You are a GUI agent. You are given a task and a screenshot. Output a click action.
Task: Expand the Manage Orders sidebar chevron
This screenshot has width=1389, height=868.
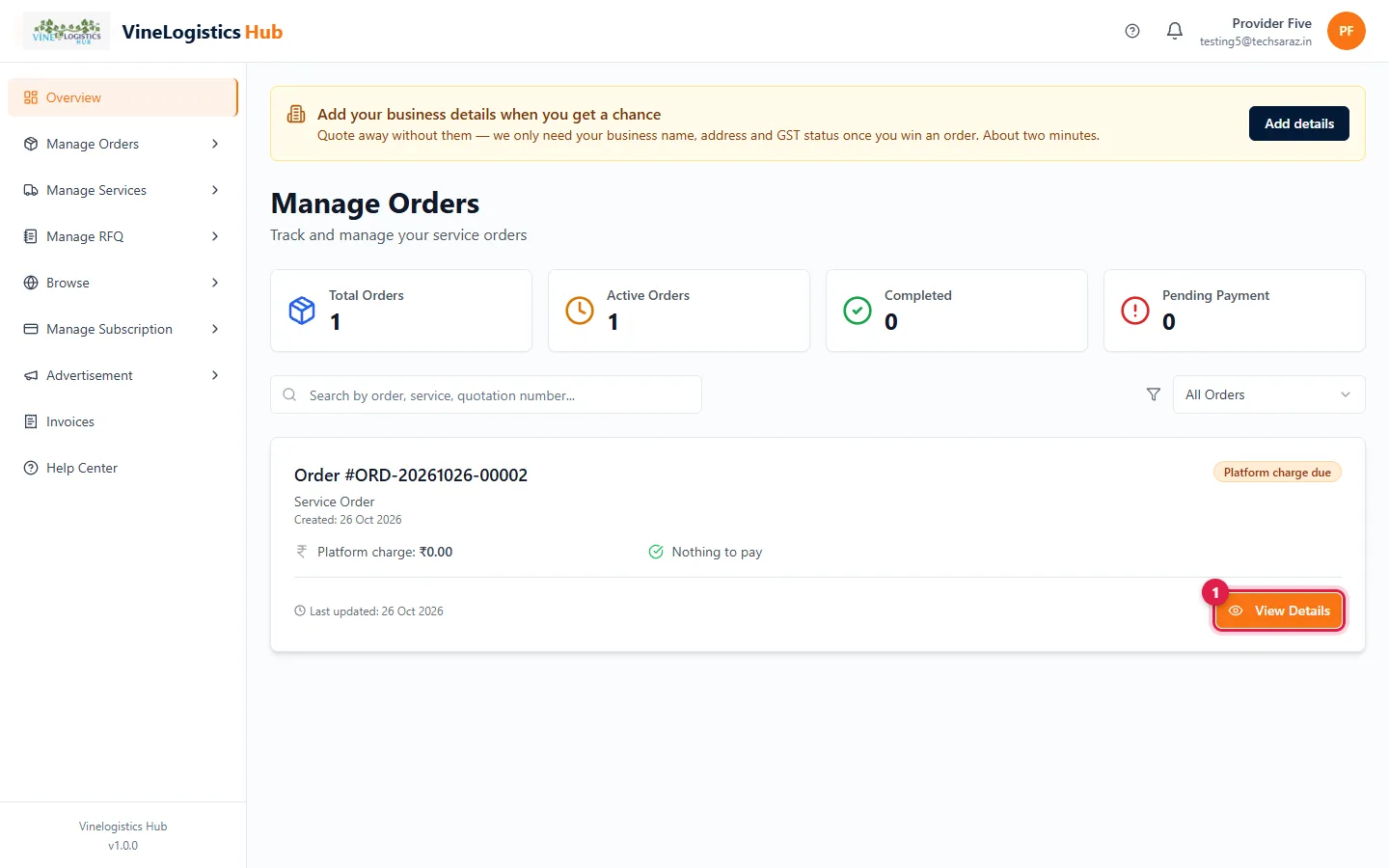(215, 144)
